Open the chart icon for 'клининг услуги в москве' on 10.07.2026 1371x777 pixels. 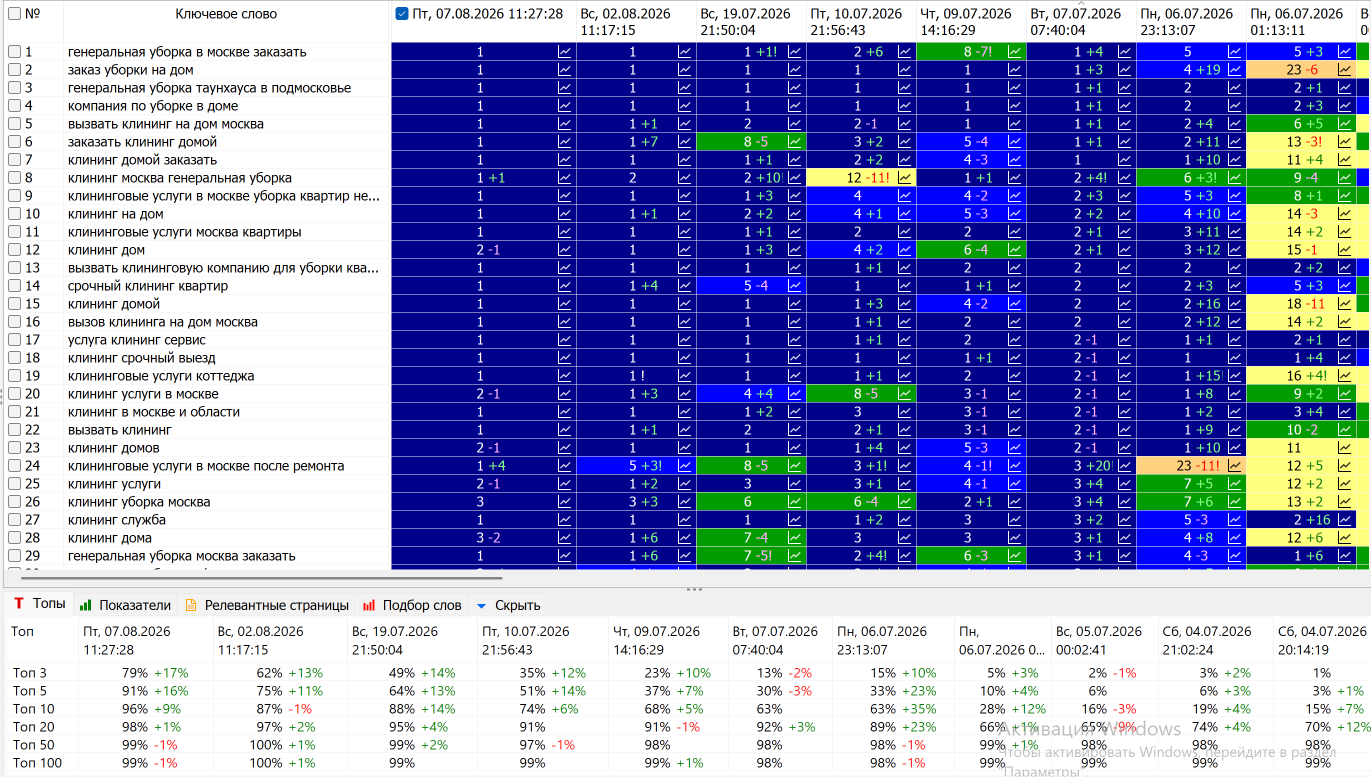point(905,394)
